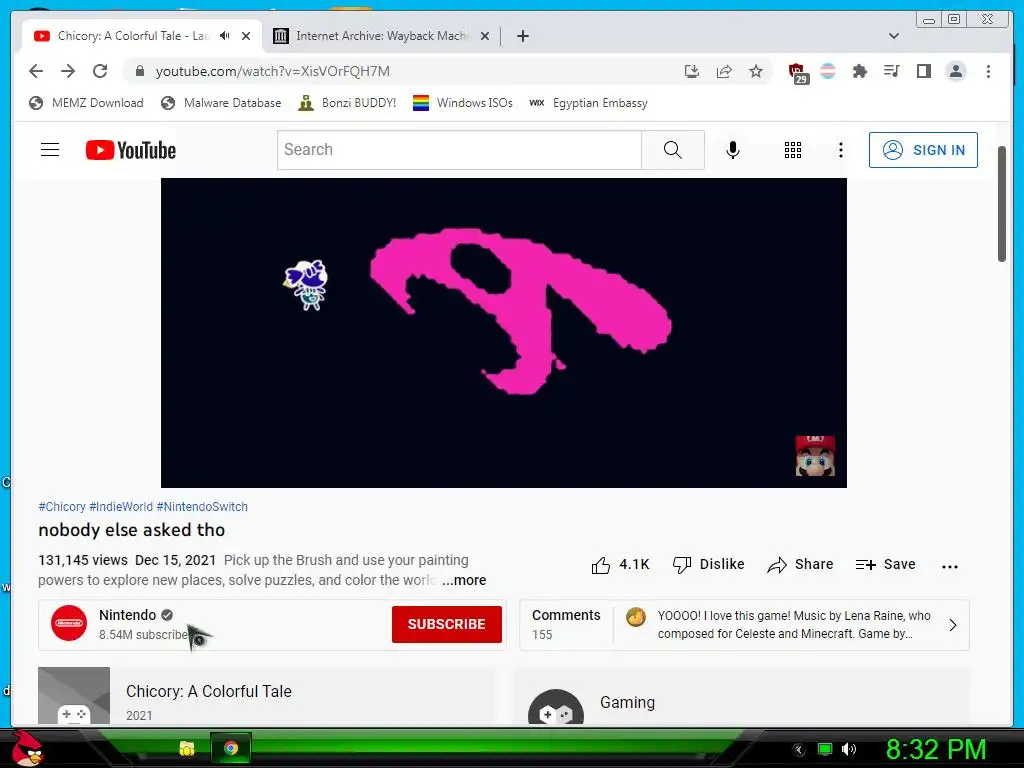The height and width of the screenshot is (768, 1024).
Task: Expand the hidden tray icons arrow
Action: 799,750
